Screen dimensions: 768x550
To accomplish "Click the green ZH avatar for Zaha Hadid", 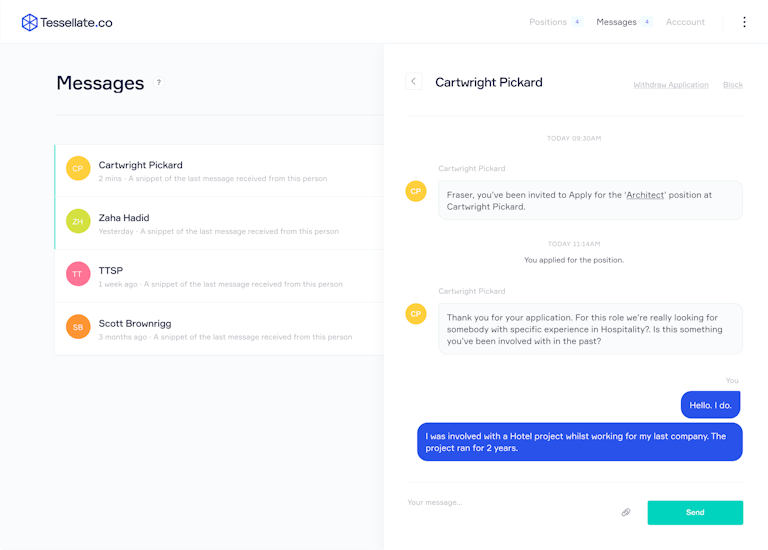I will point(78,221).
